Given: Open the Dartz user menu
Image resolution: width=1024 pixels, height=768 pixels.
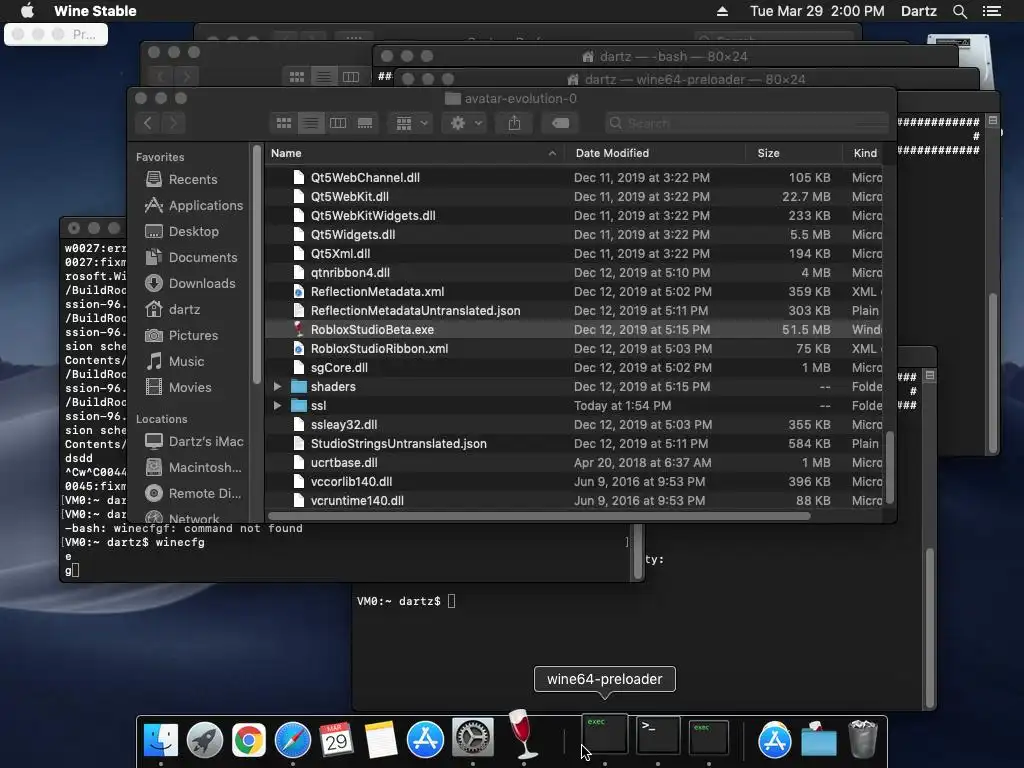Looking at the screenshot, I should (918, 10).
